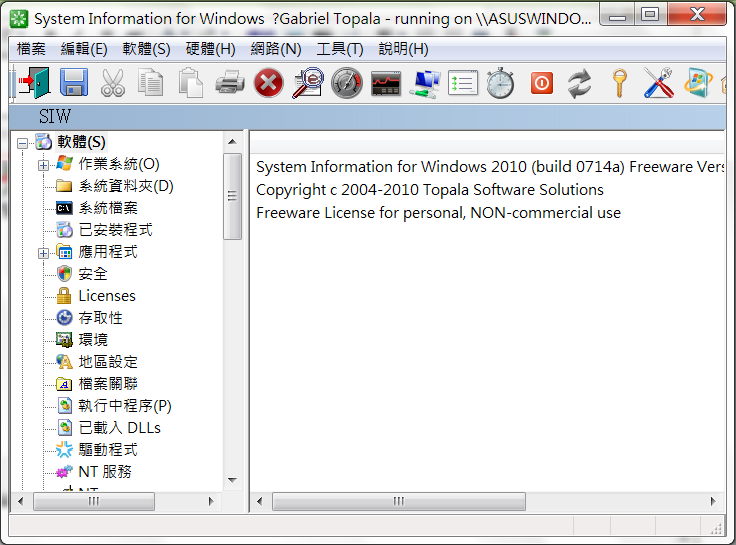736x545 pixels.
Task: Open the 工具(T) menu
Action: (340, 49)
